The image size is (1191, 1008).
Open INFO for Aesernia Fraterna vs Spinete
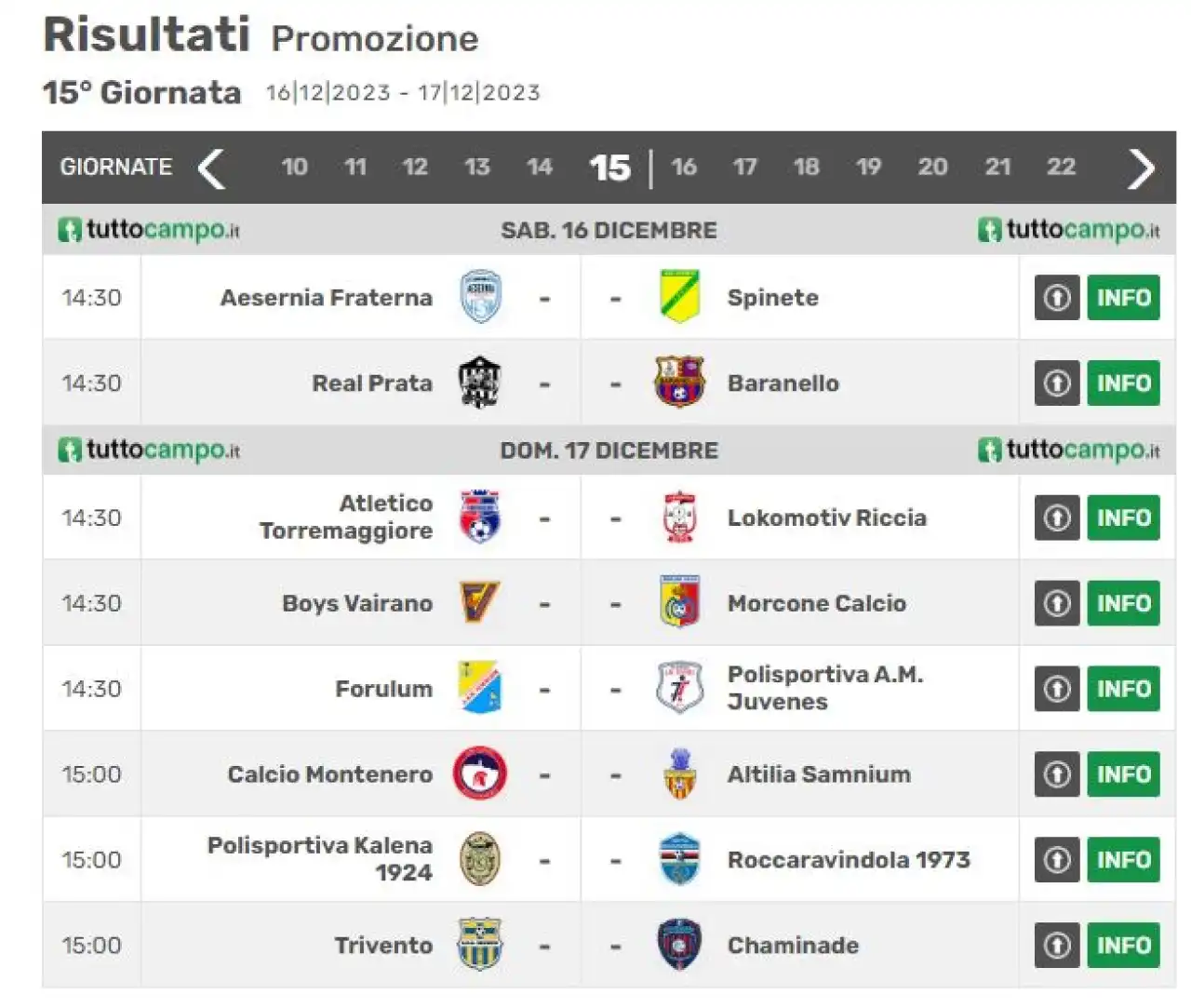1124,297
